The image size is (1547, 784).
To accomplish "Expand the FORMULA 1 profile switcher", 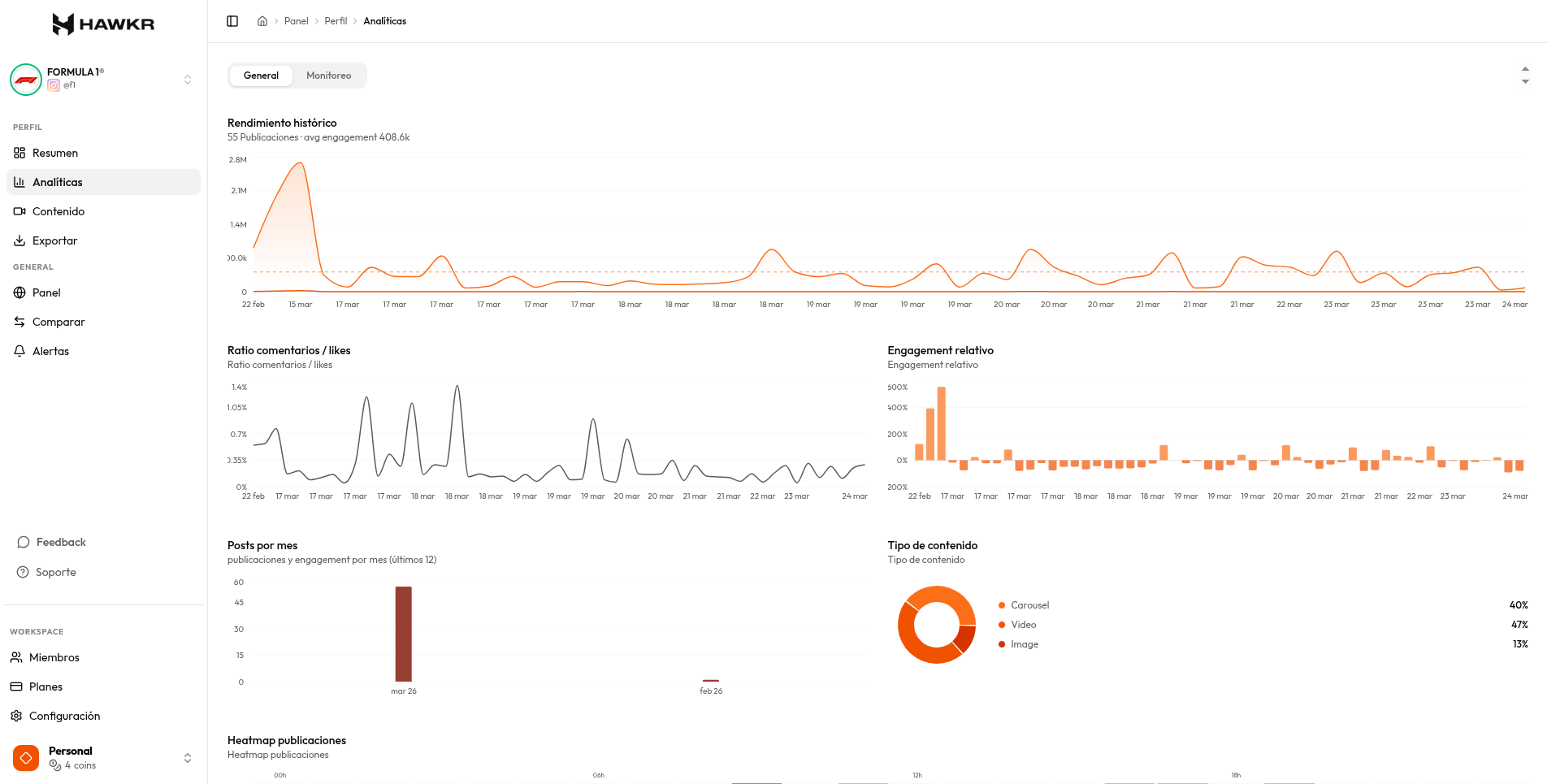I will point(188,79).
